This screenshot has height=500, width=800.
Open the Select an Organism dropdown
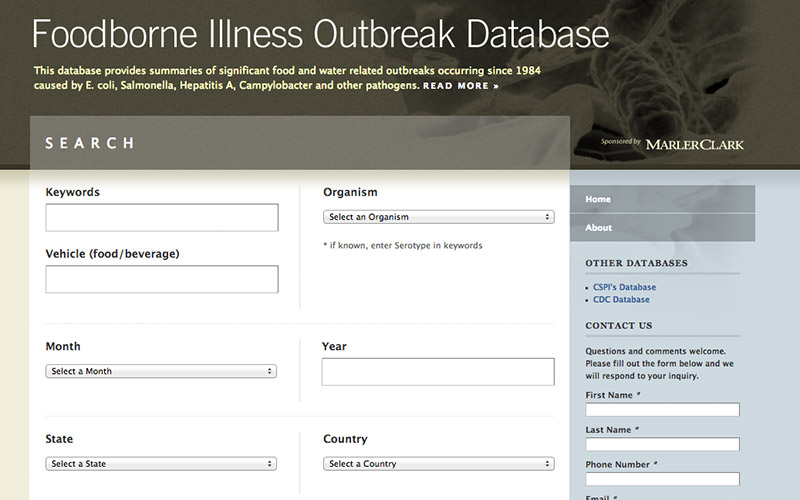coord(438,217)
